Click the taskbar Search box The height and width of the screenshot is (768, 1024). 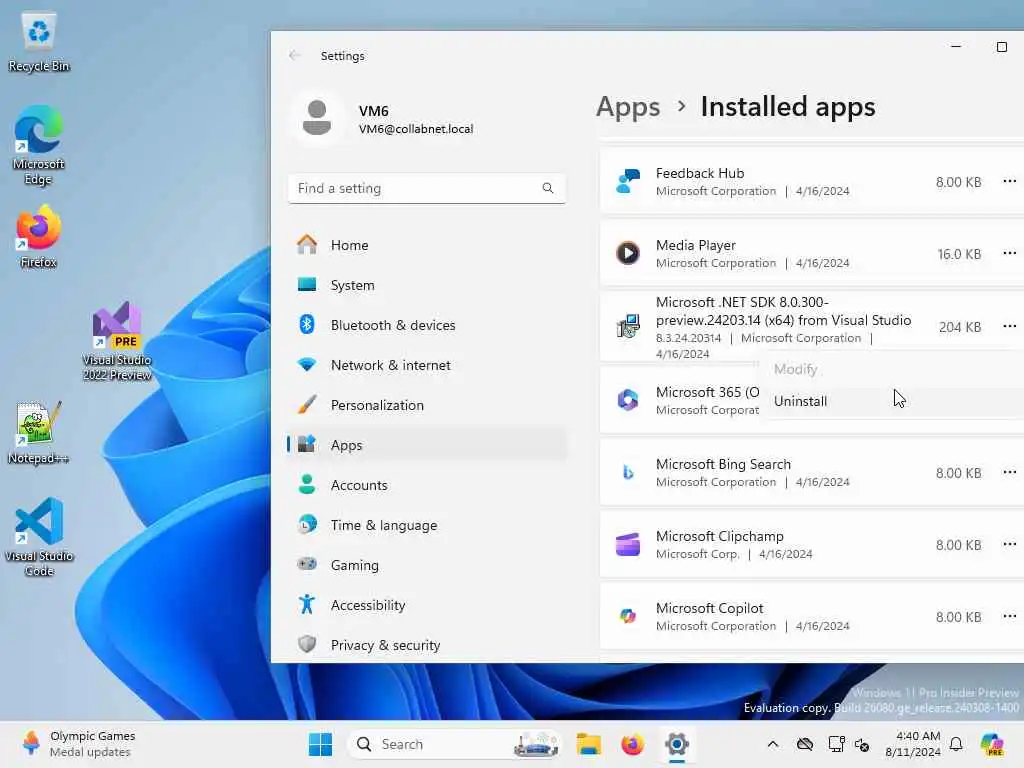pos(454,744)
